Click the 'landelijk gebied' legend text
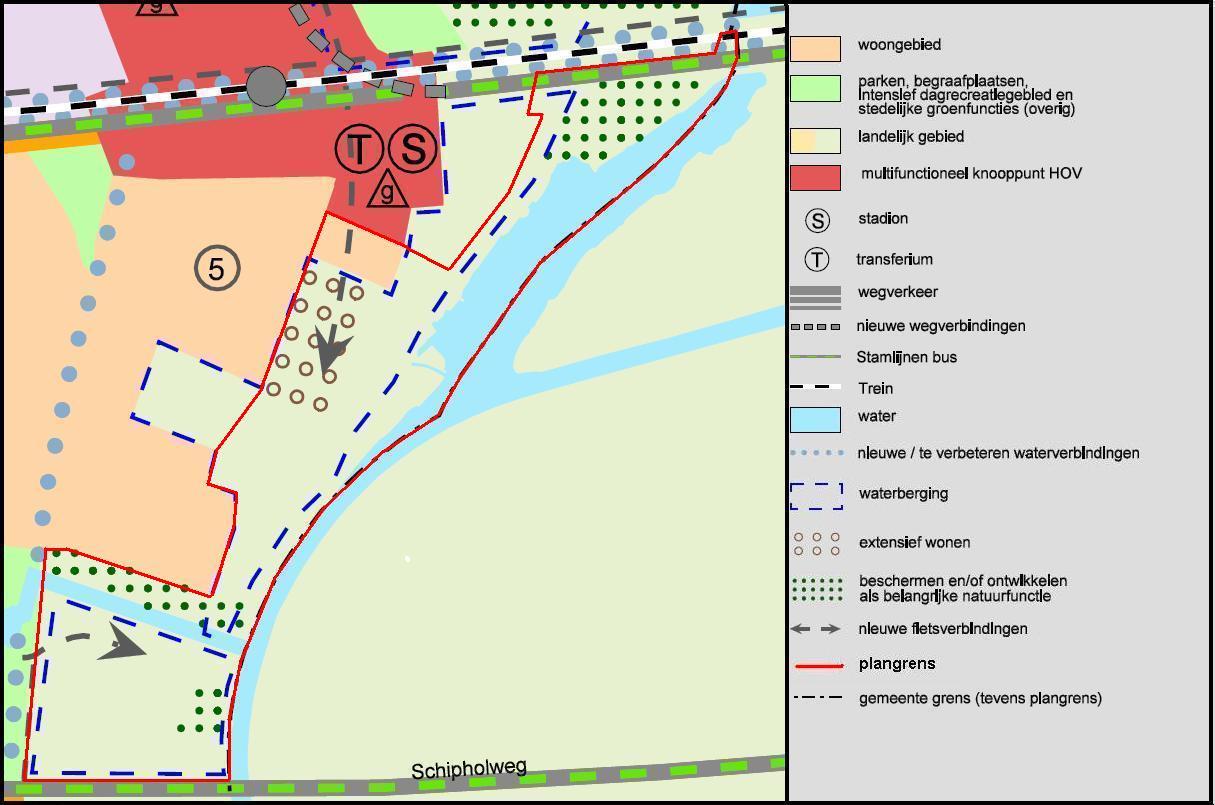This screenshot has height=805, width=1215. pyautogui.click(x=911, y=137)
